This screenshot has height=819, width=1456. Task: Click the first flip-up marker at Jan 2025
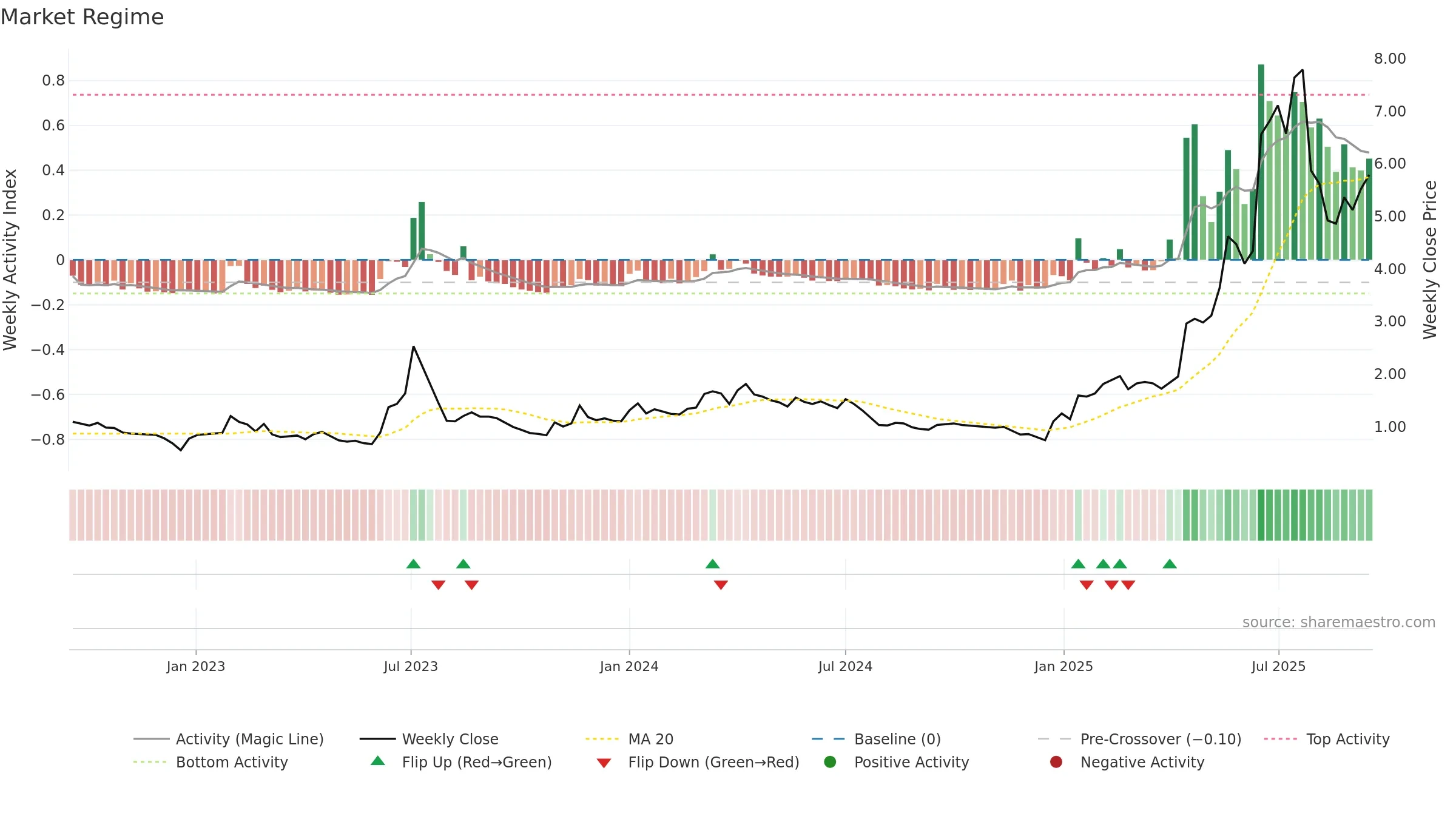click(1078, 564)
